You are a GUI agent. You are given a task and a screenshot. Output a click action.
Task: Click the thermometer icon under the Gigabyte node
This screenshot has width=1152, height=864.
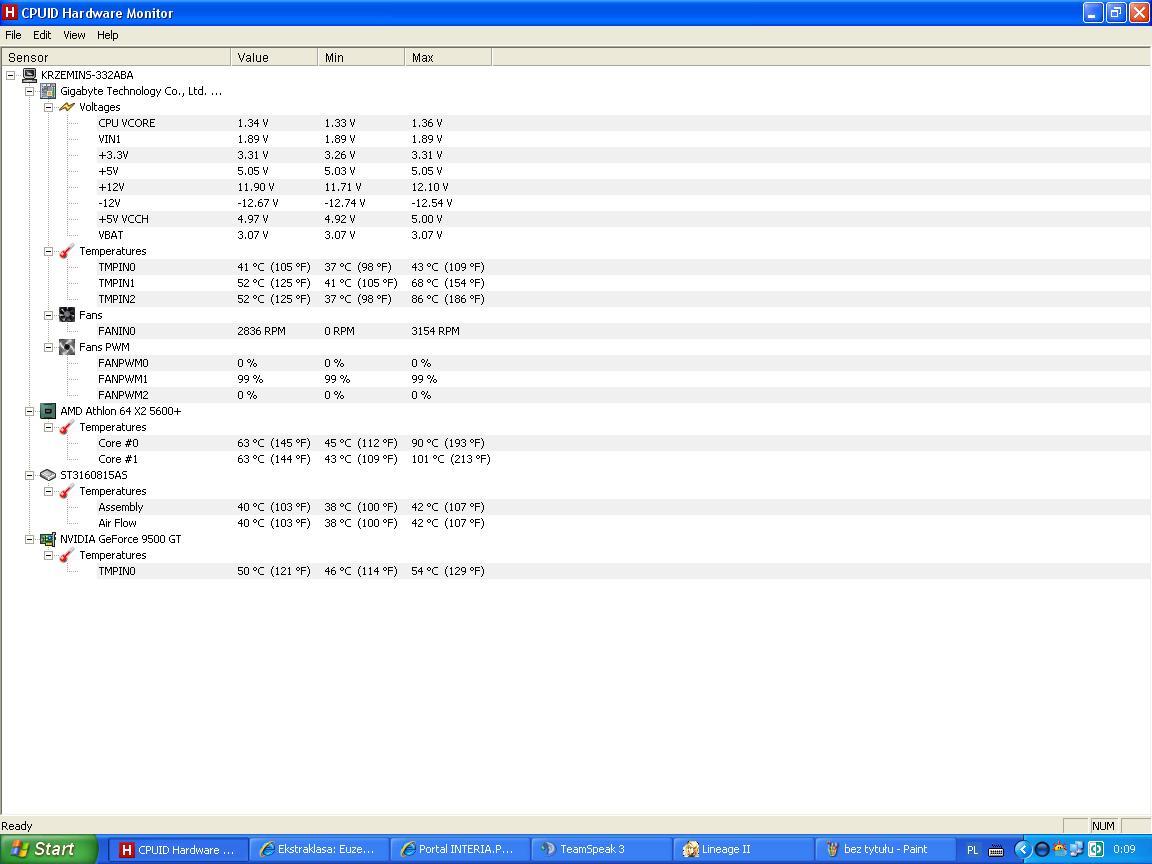click(67, 251)
